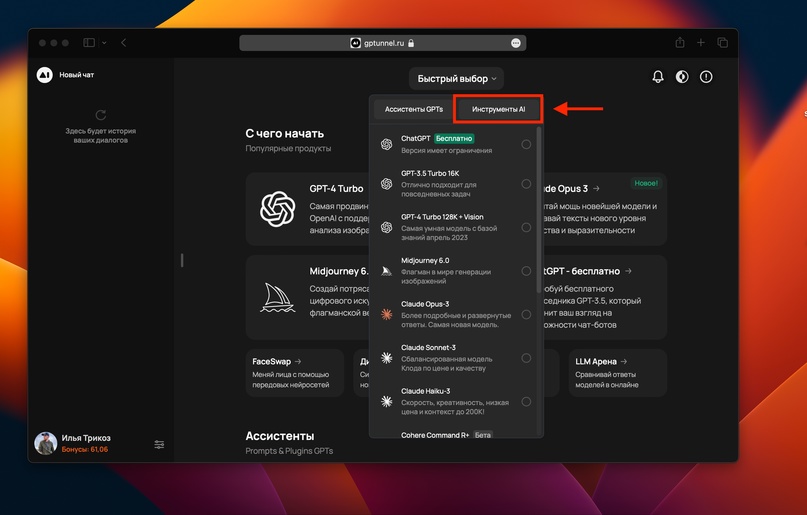Open the FaceSwap card
This screenshot has height=515, width=807.
click(295, 373)
